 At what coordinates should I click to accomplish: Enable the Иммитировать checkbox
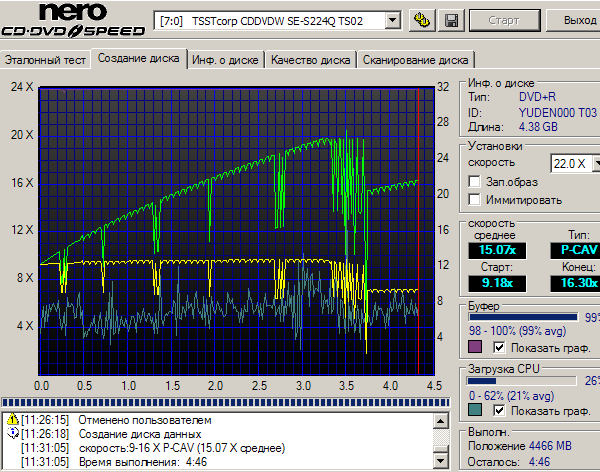pos(474,199)
